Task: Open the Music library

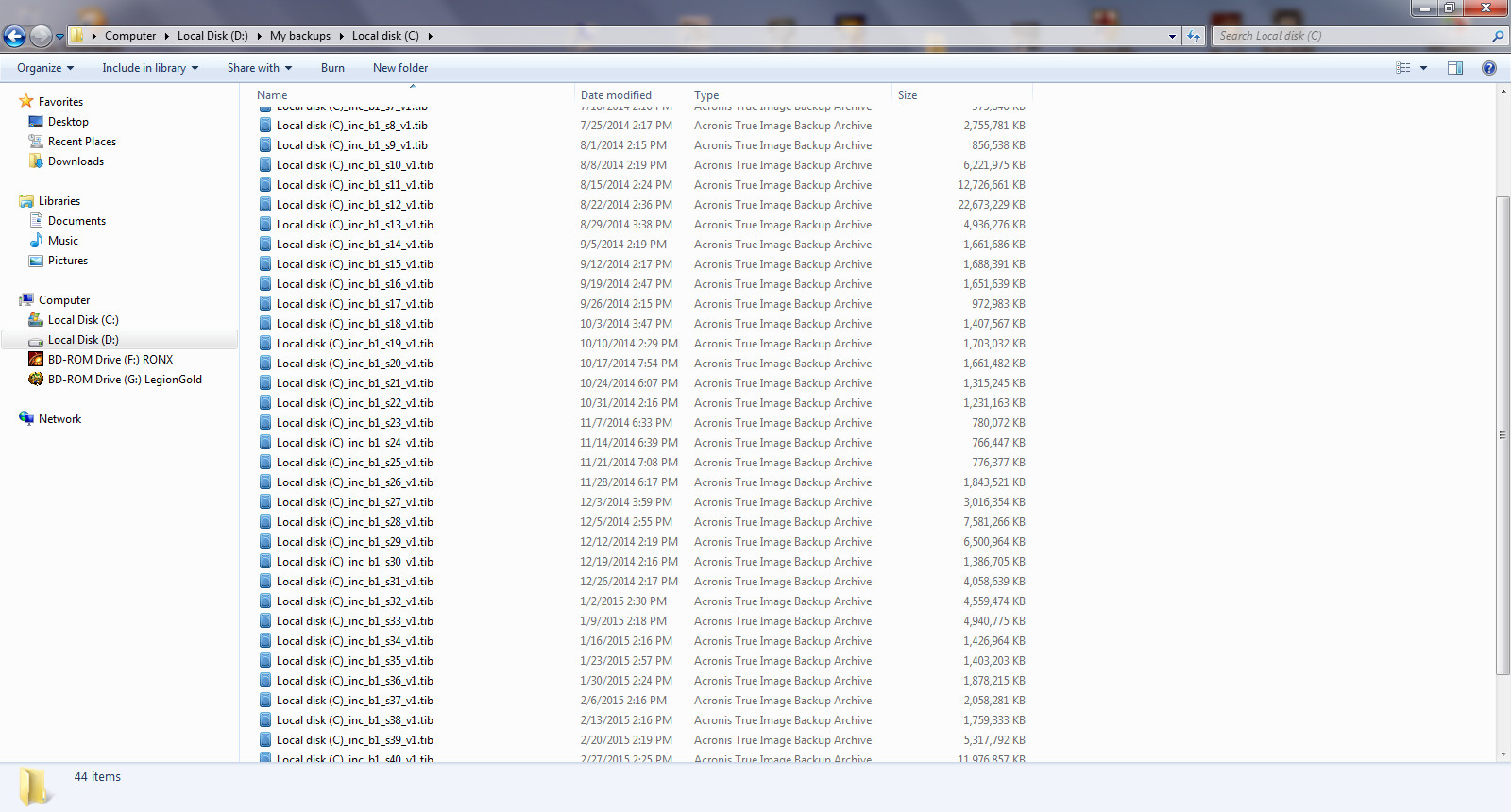Action: [x=63, y=241]
